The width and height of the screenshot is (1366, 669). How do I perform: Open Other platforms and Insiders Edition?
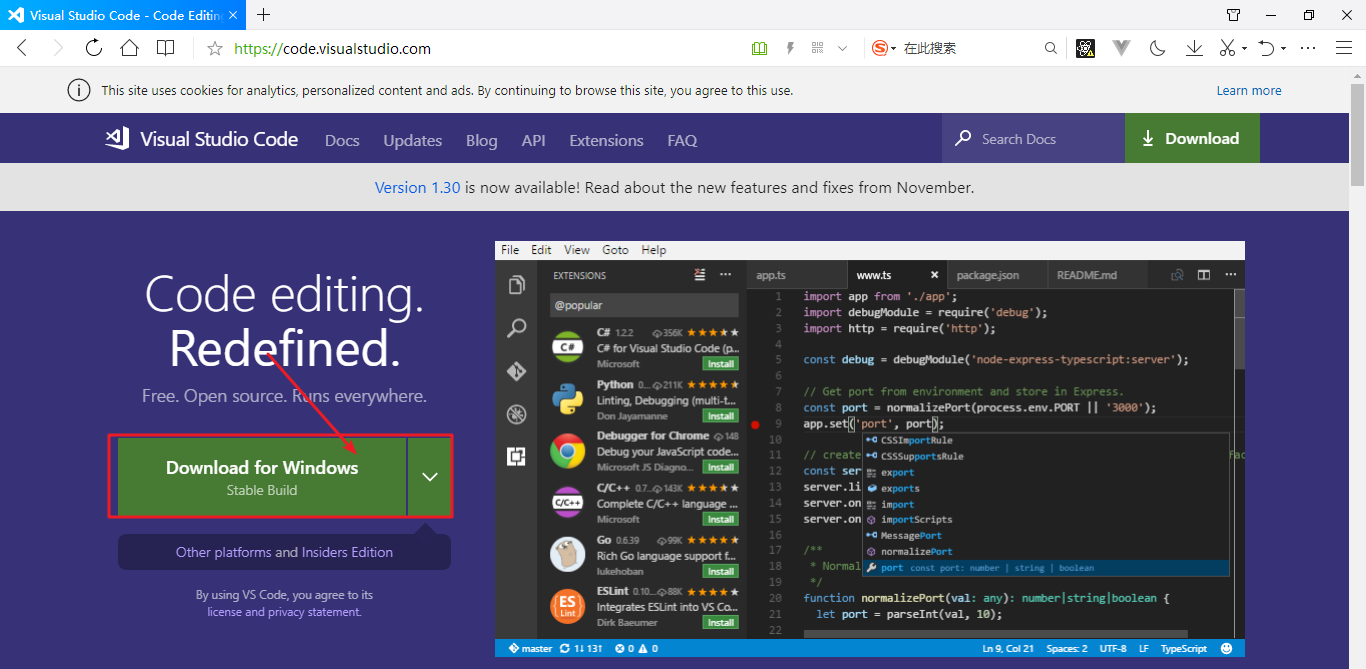284,552
